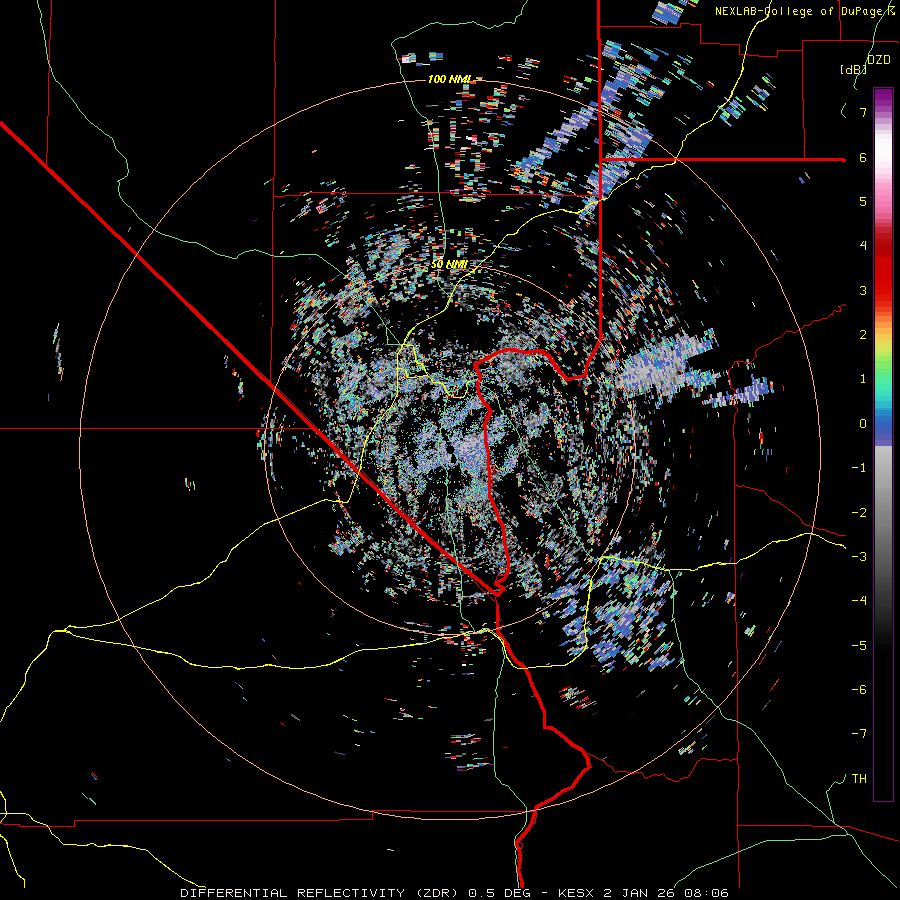Click the -3 value on color scale
The height and width of the screenshot is (900, 900).
tap(859, 557)
